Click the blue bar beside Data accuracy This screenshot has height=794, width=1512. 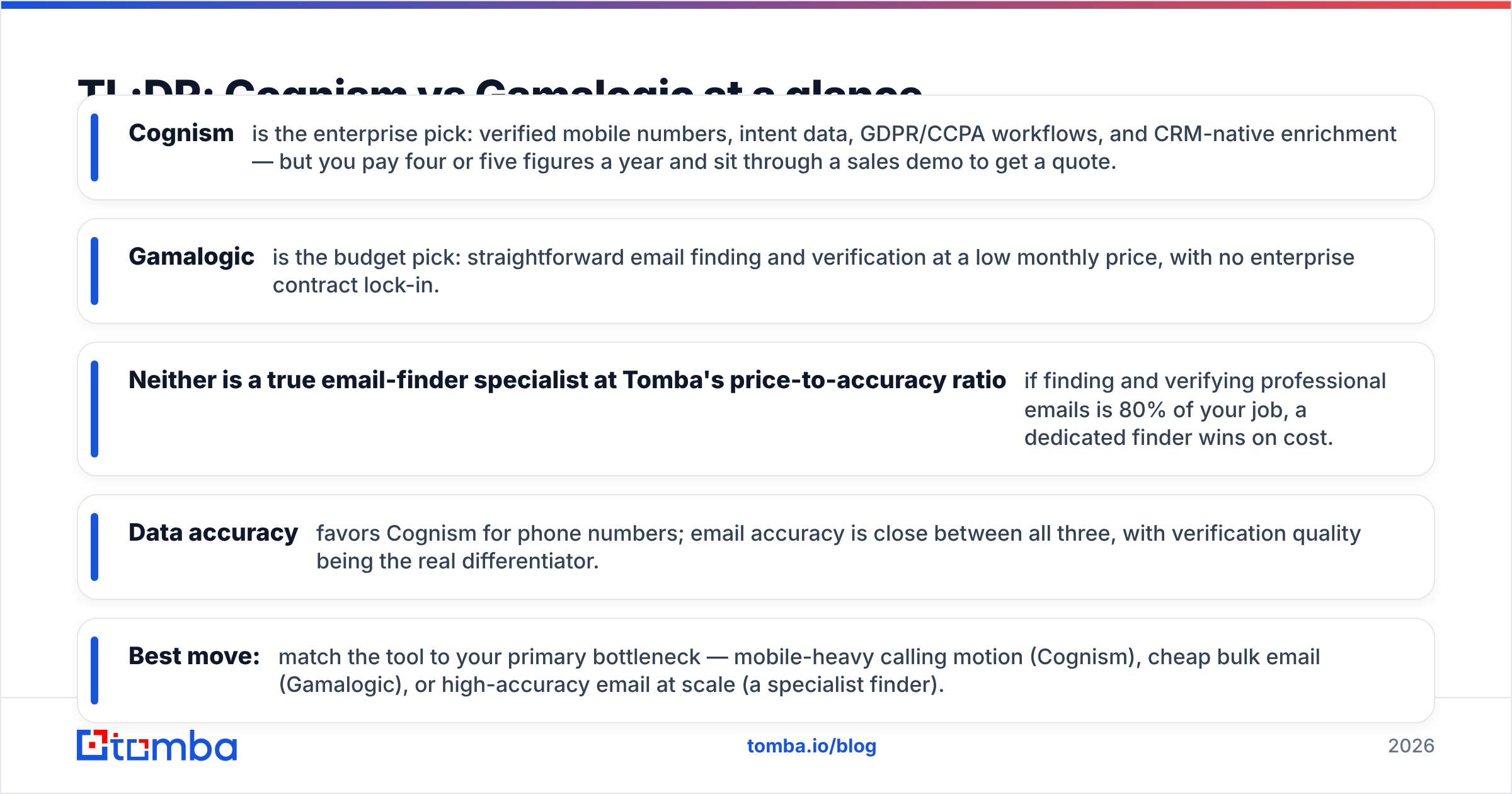[x=94, y=547]
